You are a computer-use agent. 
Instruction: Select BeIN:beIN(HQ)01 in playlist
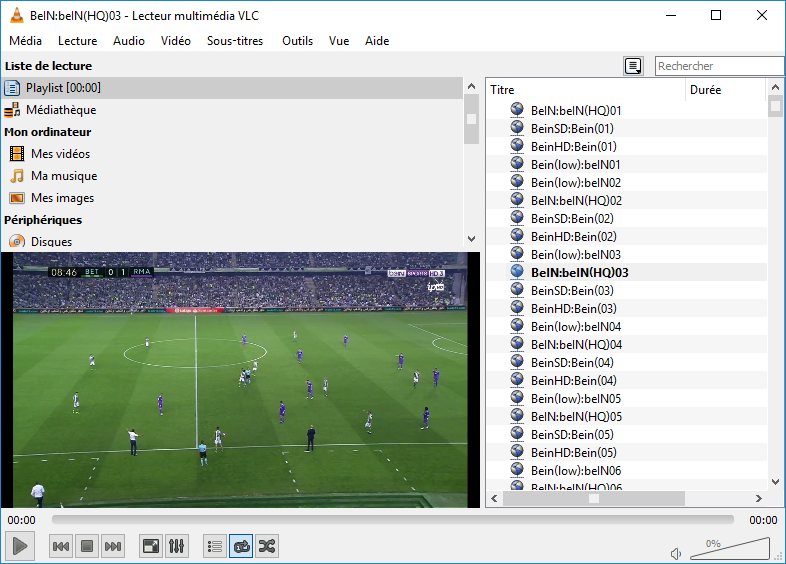pos(627,110)
